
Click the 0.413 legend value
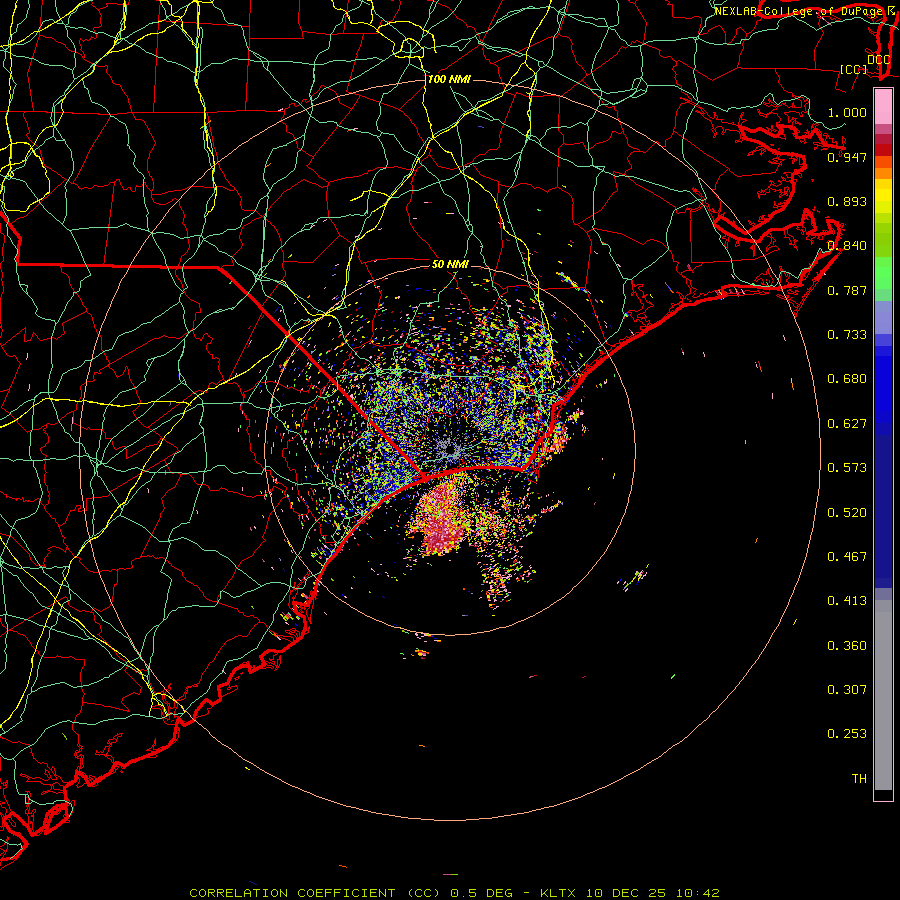847,601
